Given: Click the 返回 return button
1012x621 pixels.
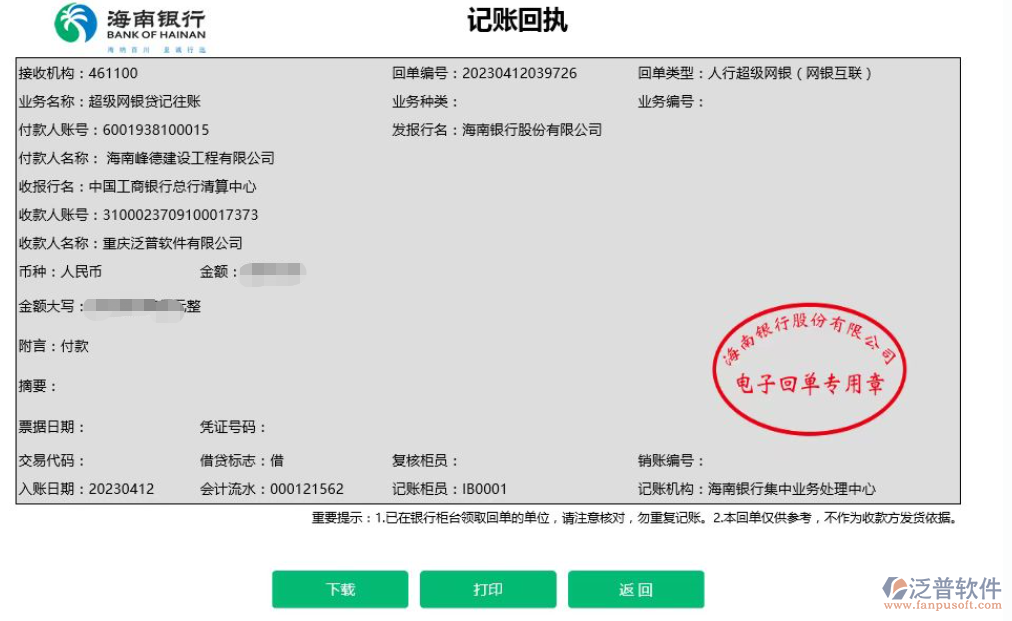Looking at the screenshot, I should point(637,589).
